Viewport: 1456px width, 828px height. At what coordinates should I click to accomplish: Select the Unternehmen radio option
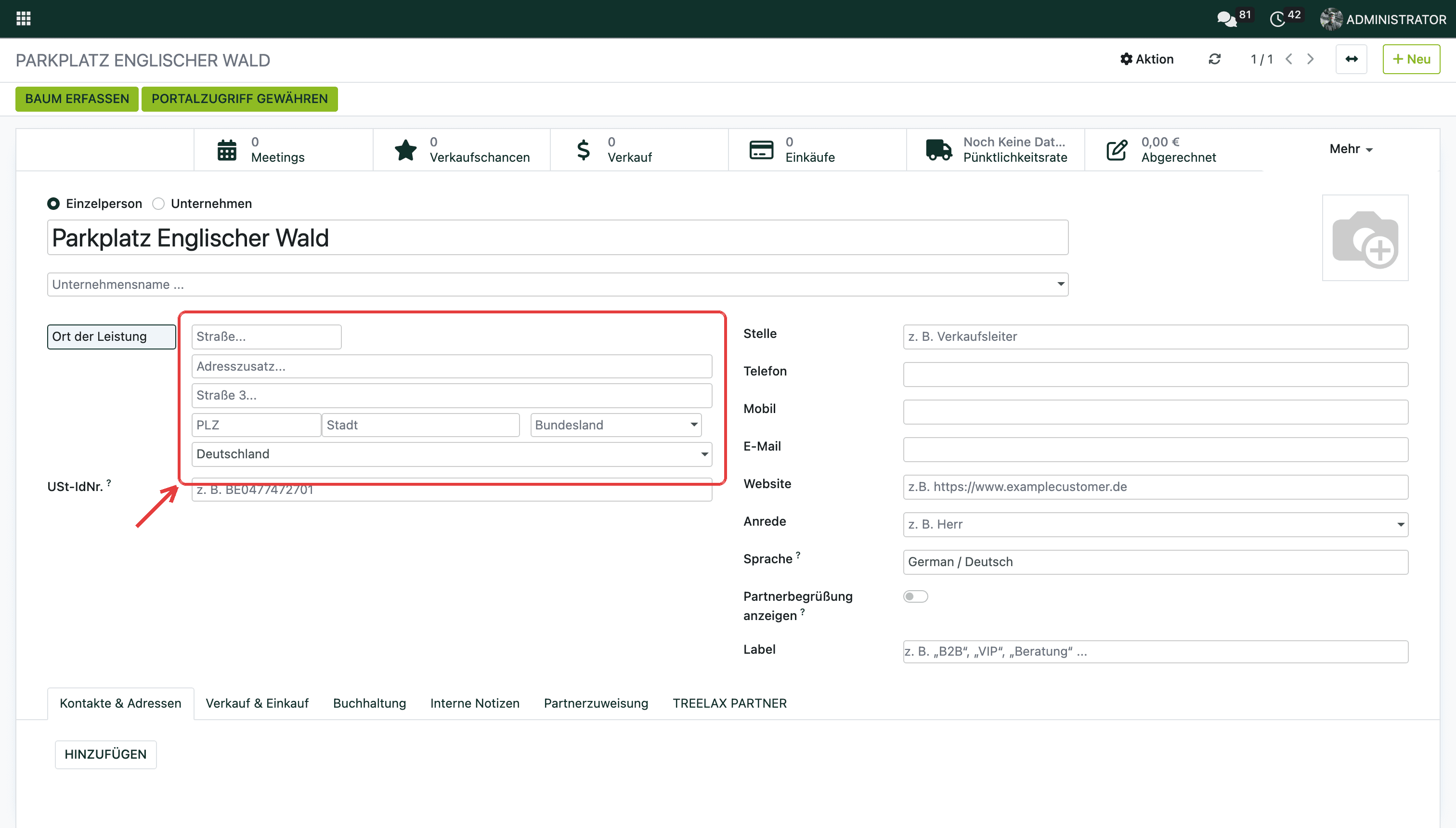click(159, 204)
